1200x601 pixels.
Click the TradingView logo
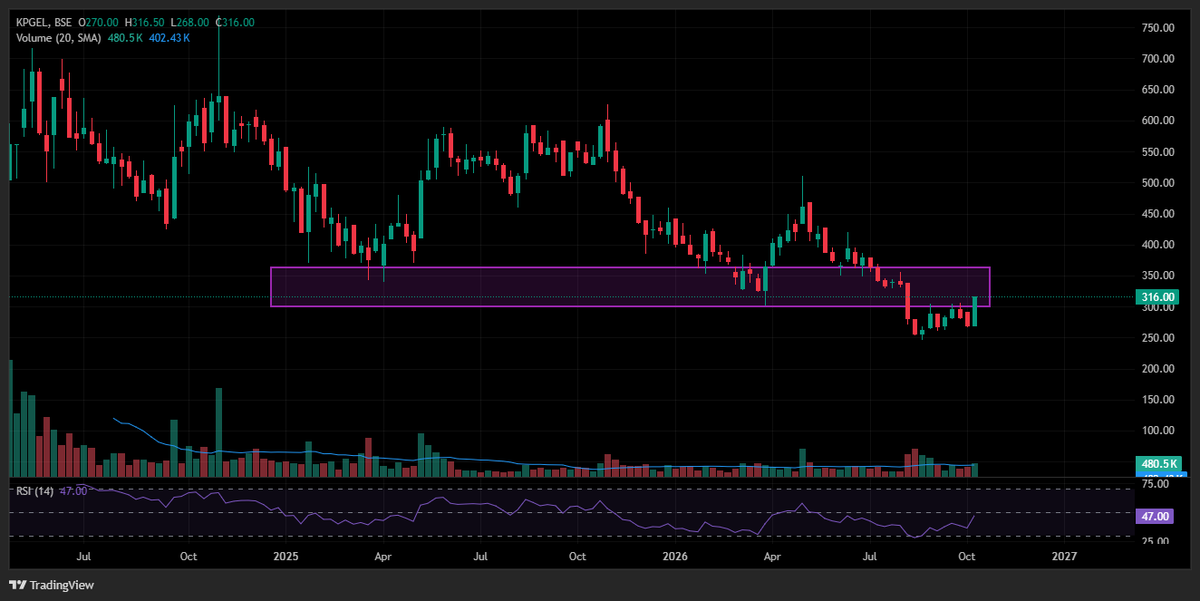tap(49, 585)
